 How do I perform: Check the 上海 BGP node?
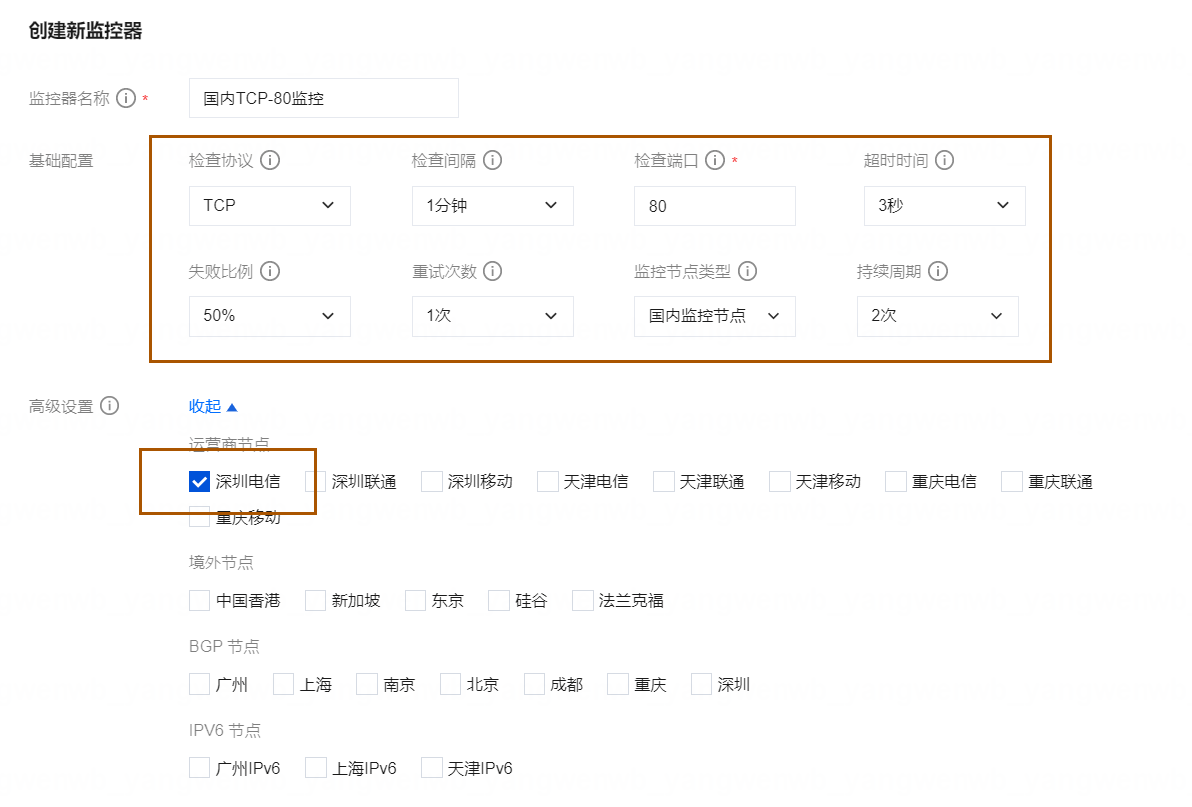[284, 684]
